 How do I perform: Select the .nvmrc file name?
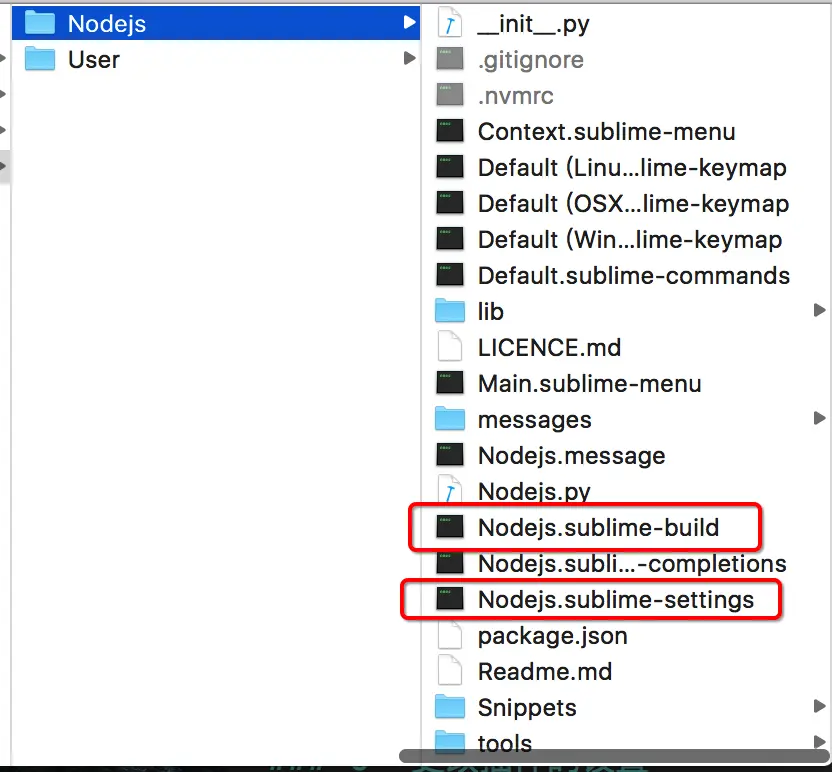515,96
